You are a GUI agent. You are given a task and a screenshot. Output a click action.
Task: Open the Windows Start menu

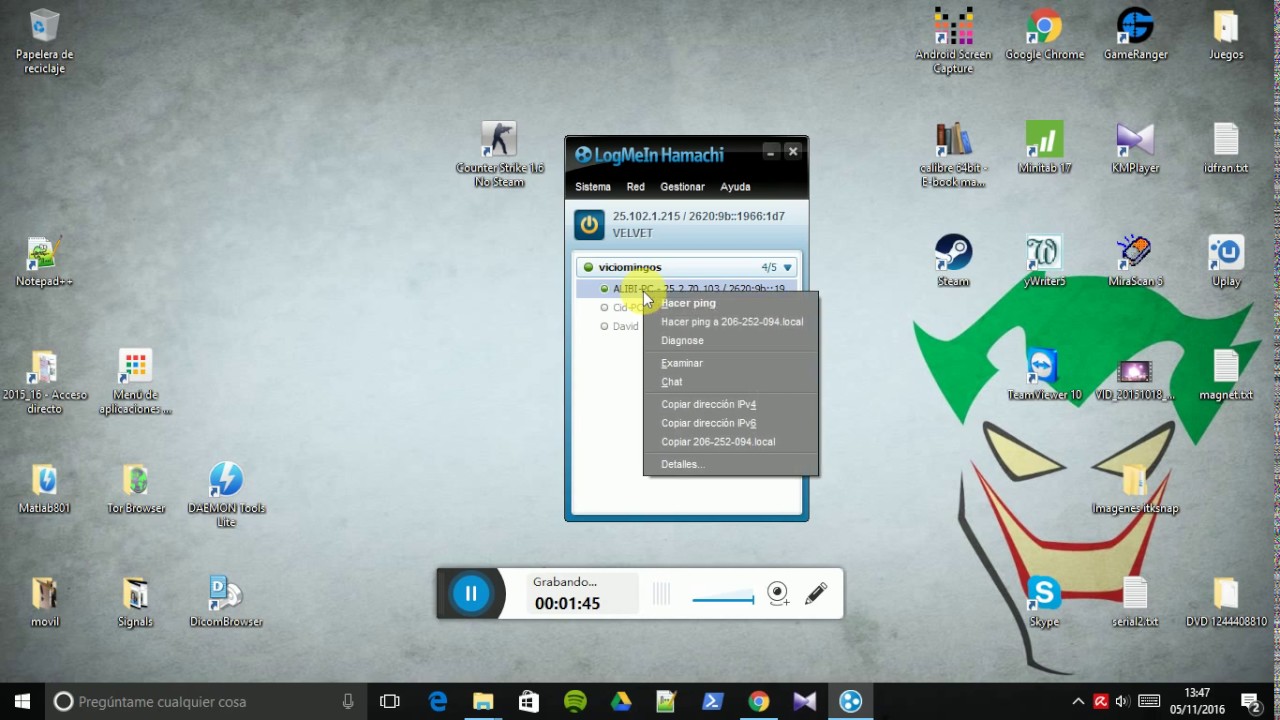pos(22,702)
